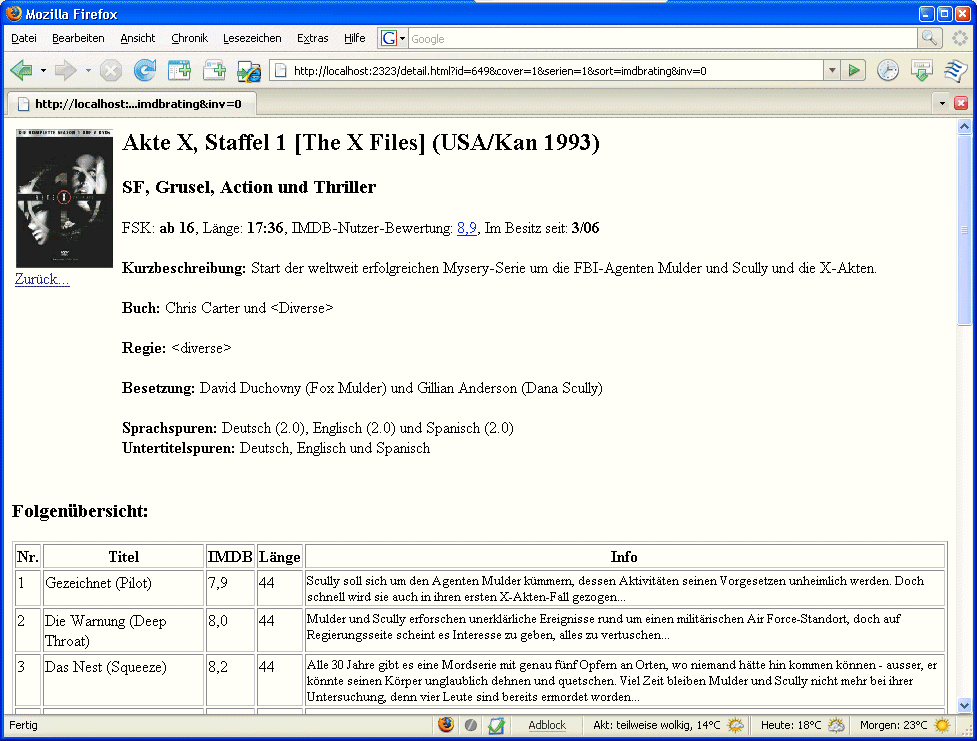Click the green Go arrow button

(x=854, y=70)
